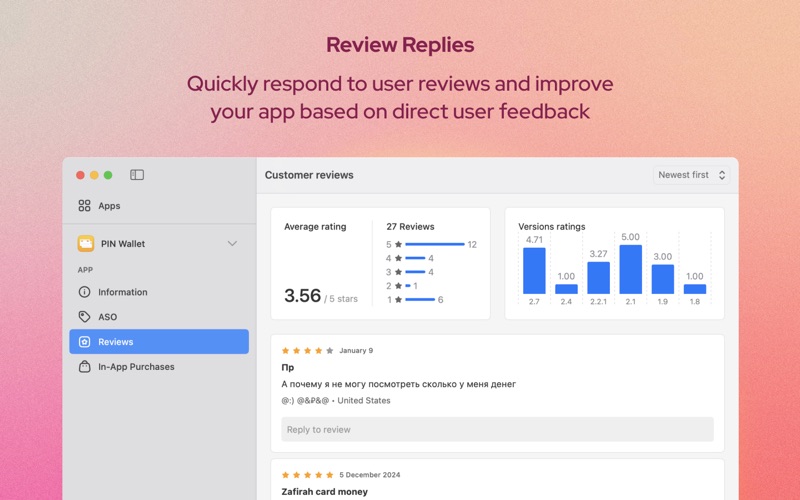Click the 5 star rating bar
Image resolution: width=800 pixels, height=500 pixels.
tap(435, 244)
